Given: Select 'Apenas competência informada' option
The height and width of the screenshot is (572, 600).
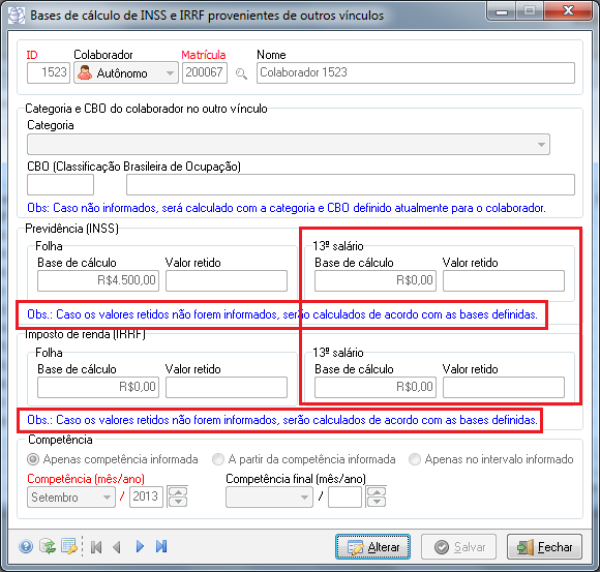Looking at the screenshot, I should [x=33, y=460].
